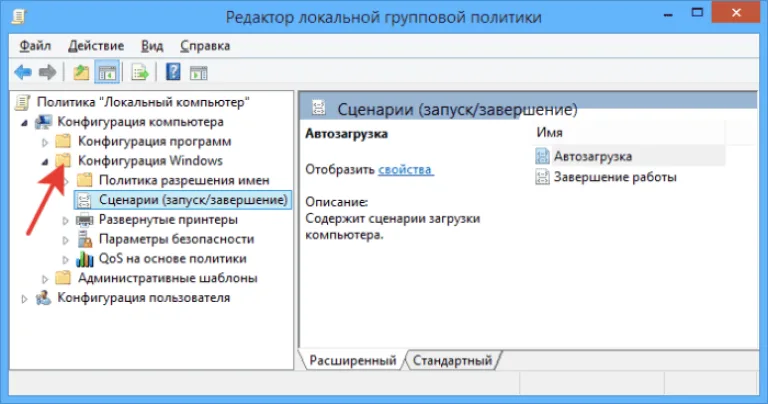Collapse the Конфигурация Windows node

45,162
